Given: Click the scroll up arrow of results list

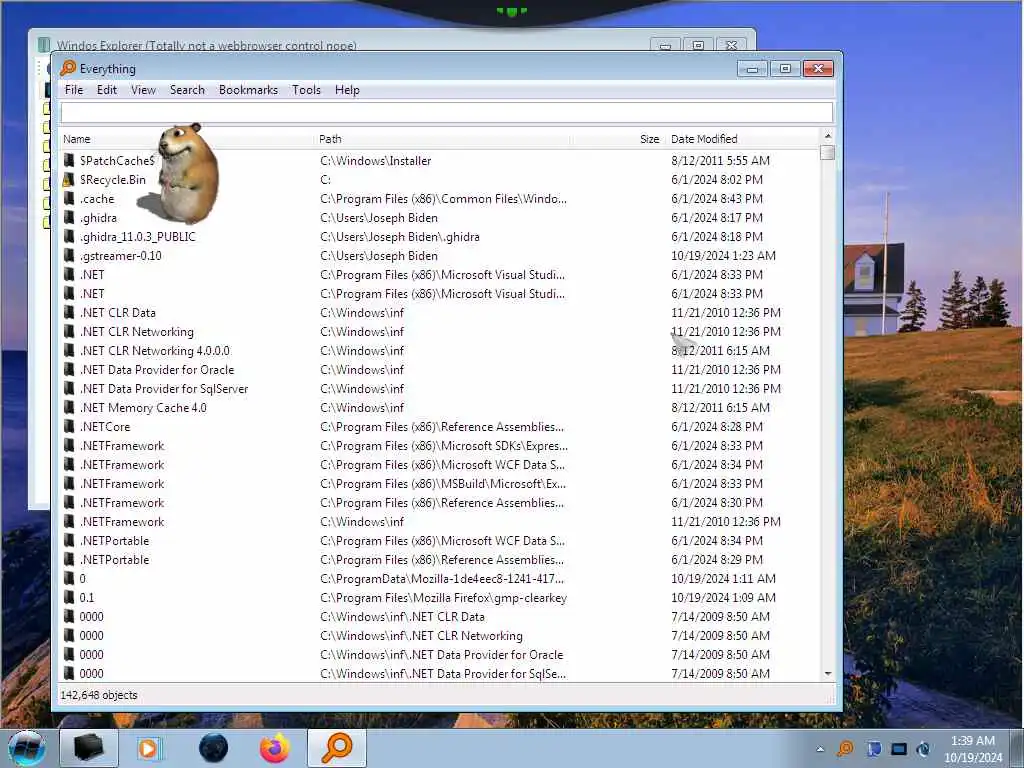Looking at the screenshot, I should click(827, 136).
